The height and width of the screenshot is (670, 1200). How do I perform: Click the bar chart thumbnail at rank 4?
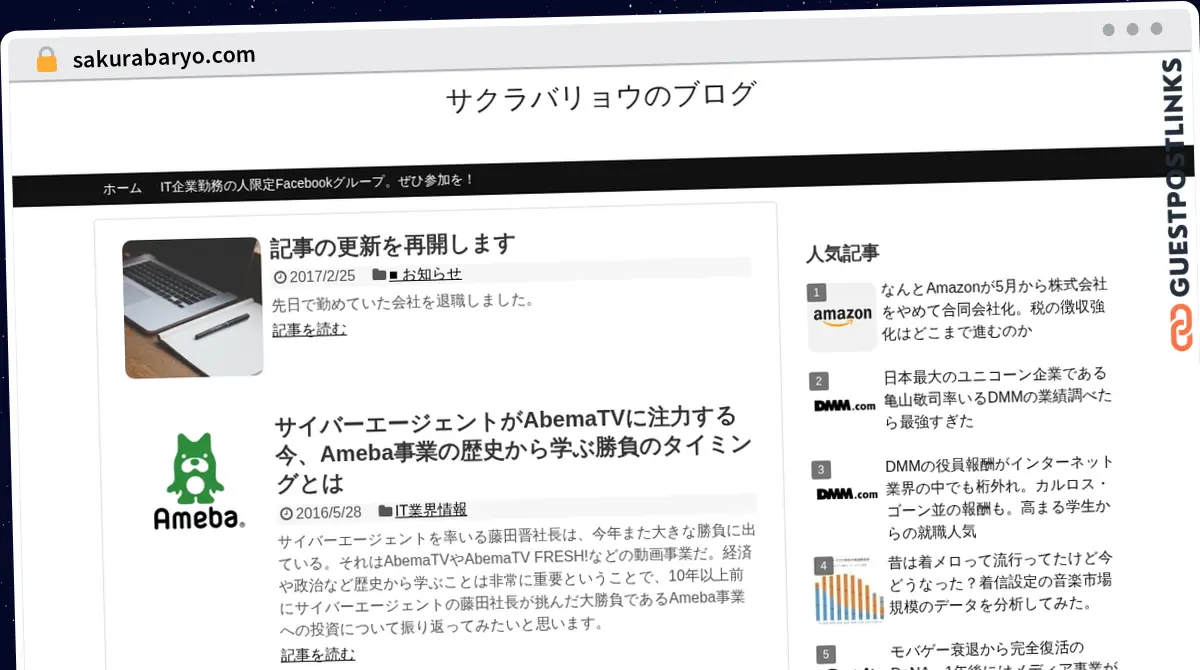(x=846, y=597)
